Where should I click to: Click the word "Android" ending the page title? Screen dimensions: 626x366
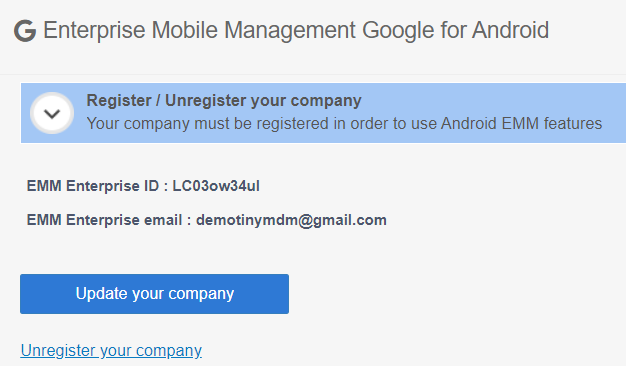click(511, 30)
